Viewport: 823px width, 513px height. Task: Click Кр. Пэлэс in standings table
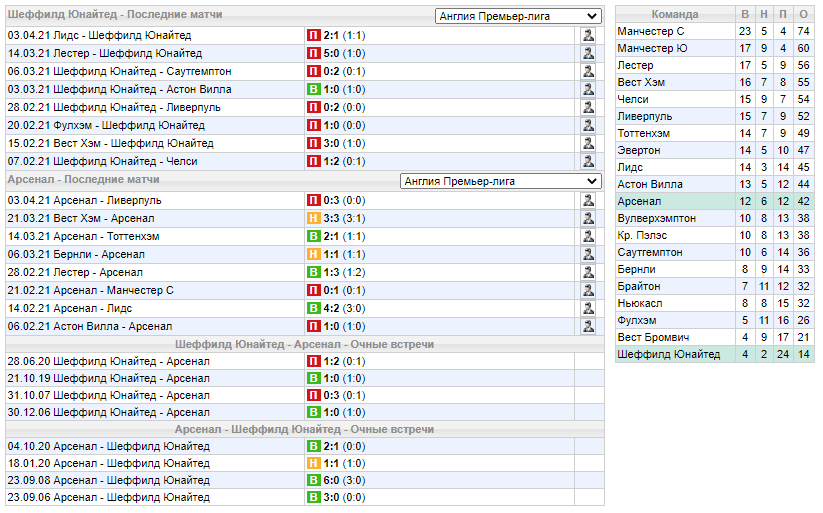642,235
